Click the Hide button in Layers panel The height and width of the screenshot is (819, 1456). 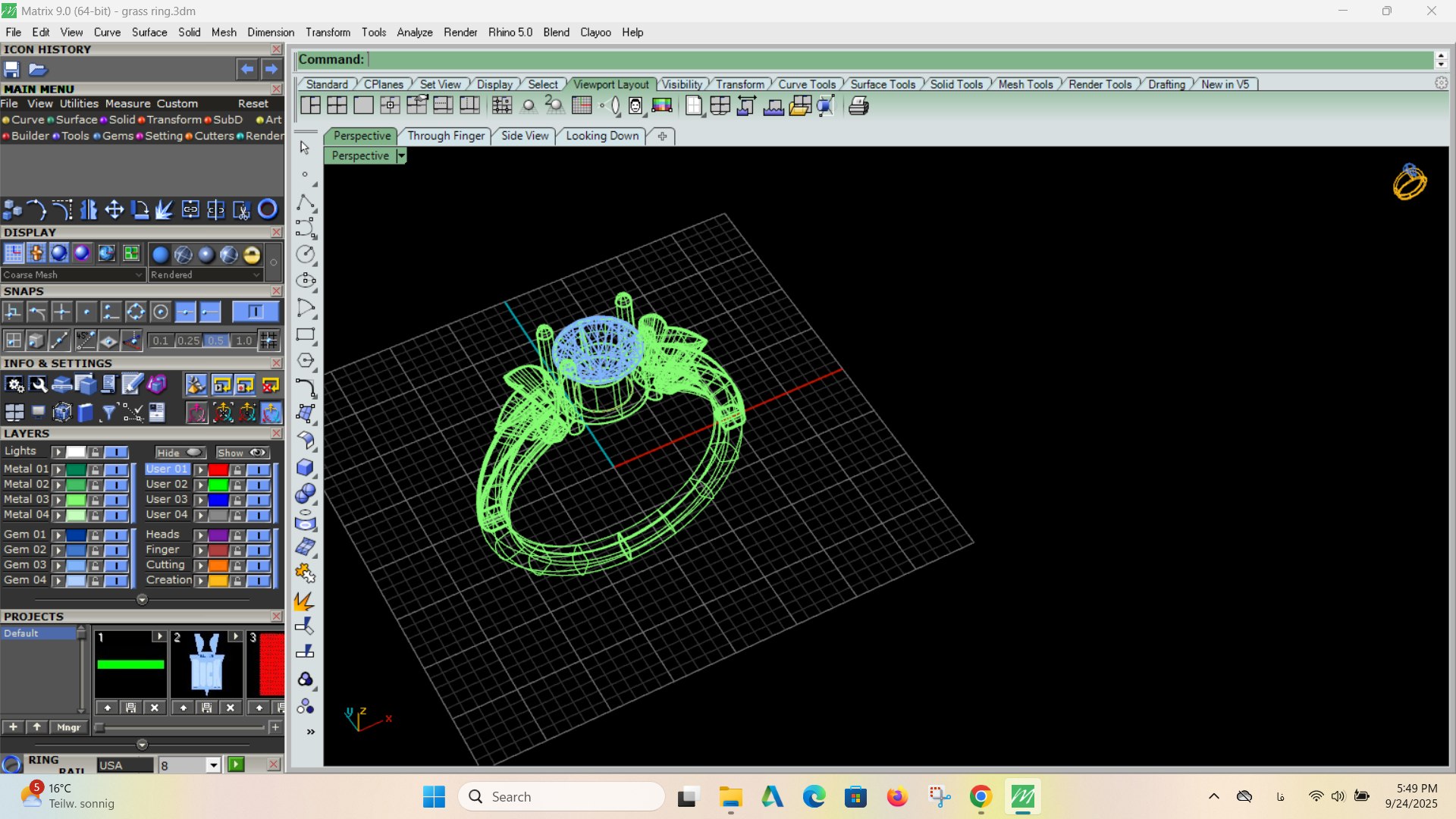180,453
